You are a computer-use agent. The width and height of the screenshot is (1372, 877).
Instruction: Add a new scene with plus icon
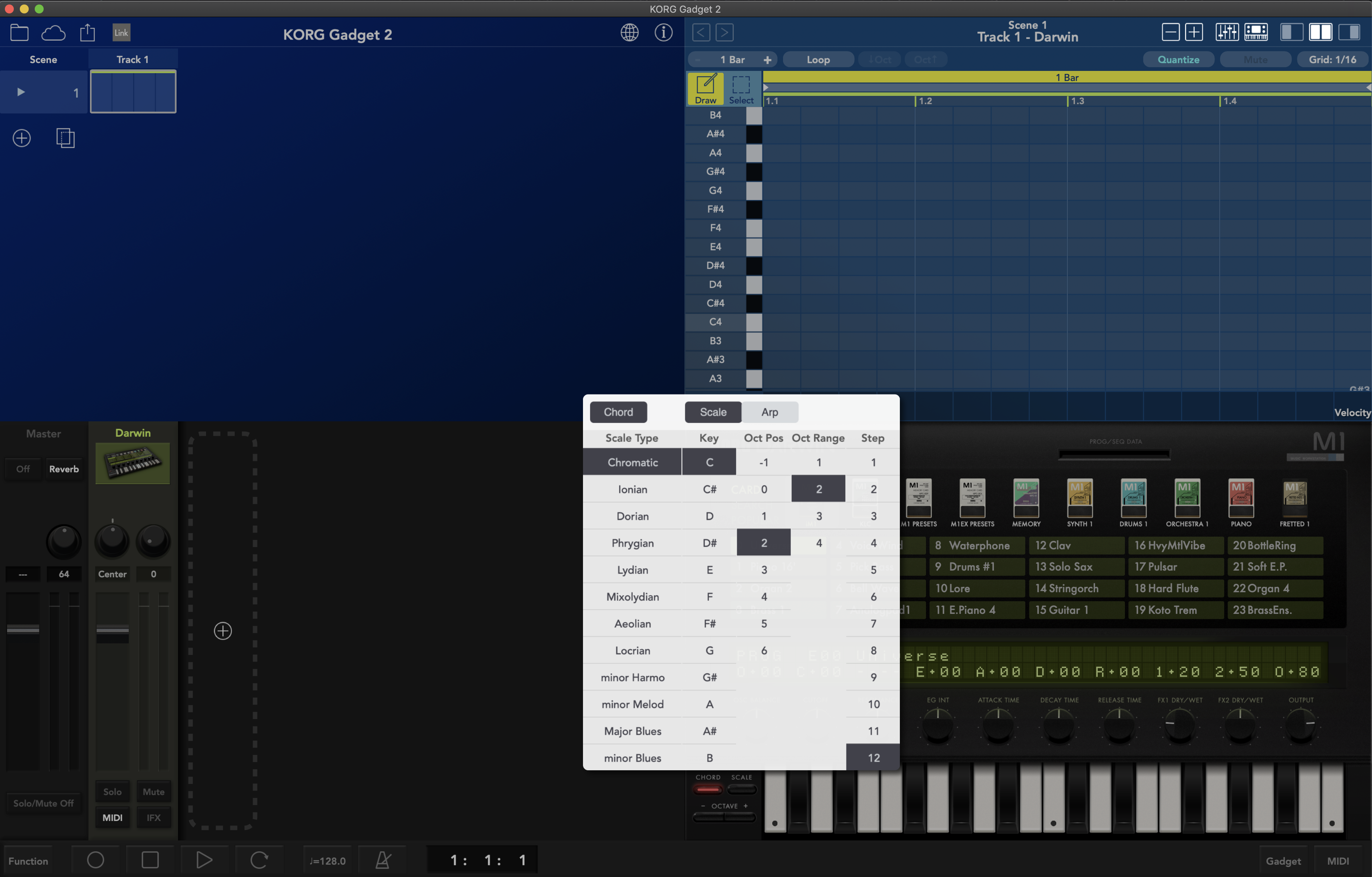22,138
